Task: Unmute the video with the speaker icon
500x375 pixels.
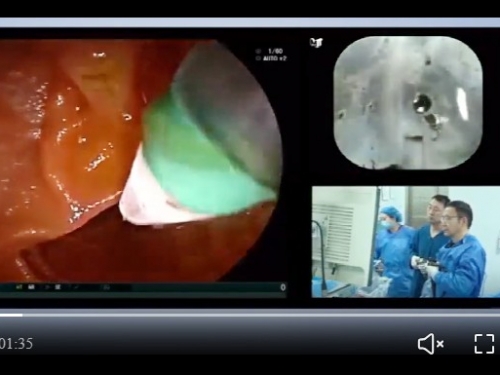Action: pos(431,343)
